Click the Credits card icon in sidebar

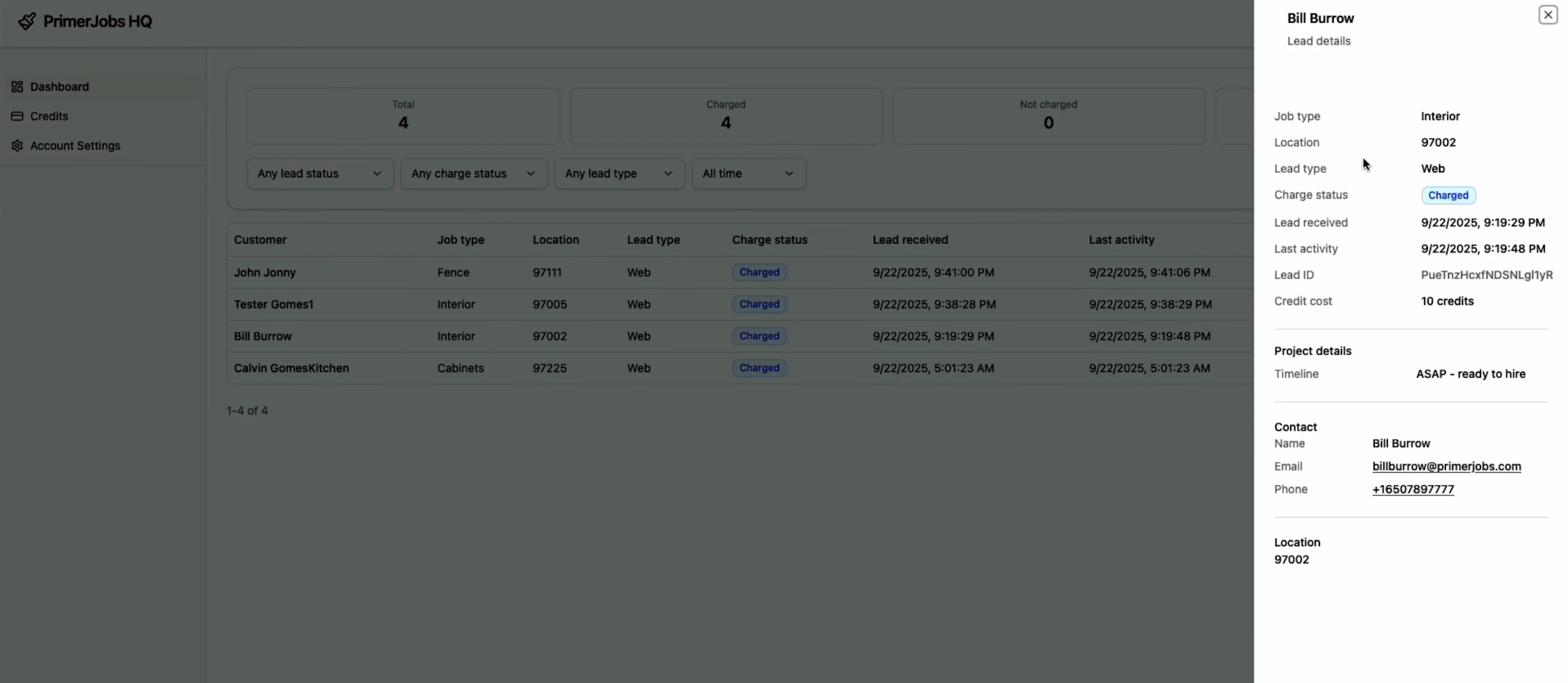(x=17, y=116)
